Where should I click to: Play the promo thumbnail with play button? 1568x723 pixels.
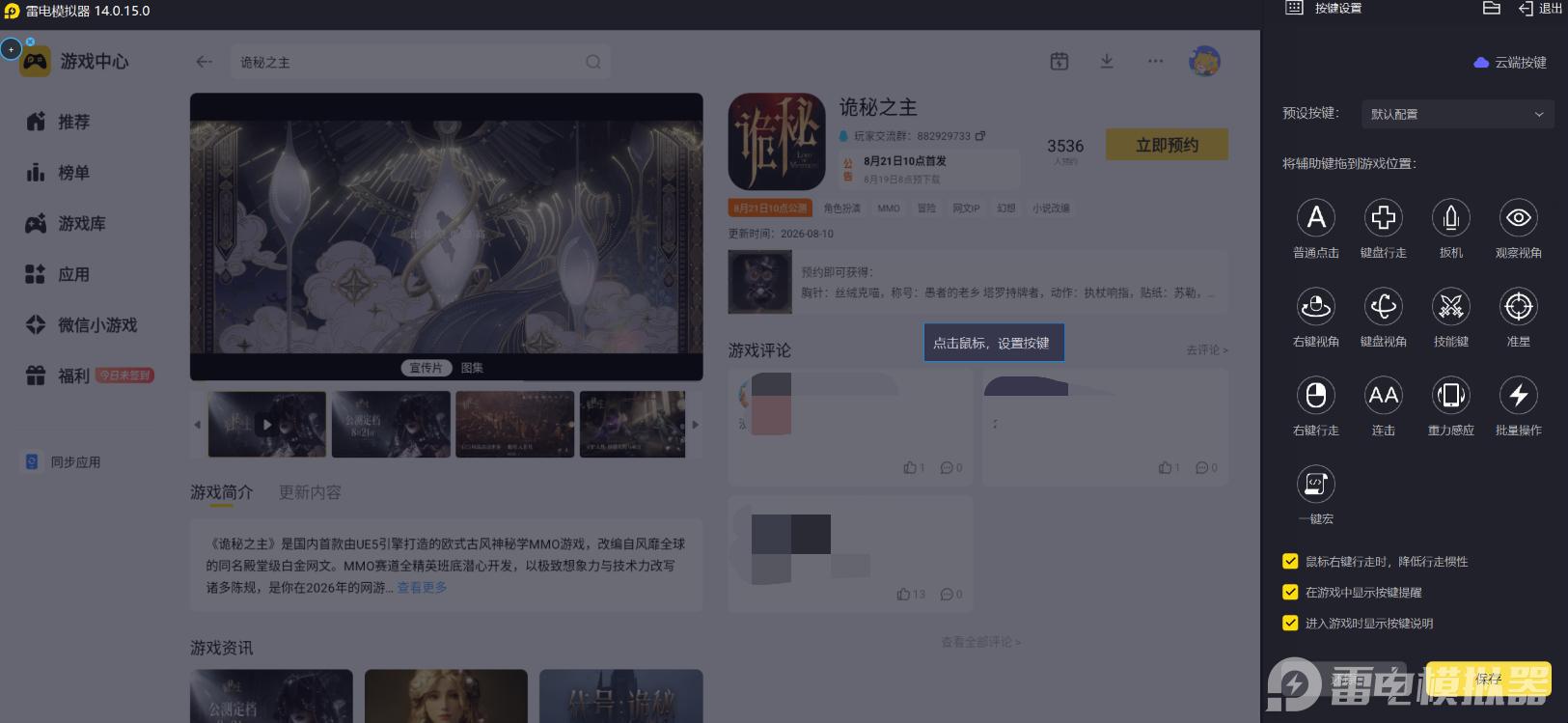pos(267,424)
